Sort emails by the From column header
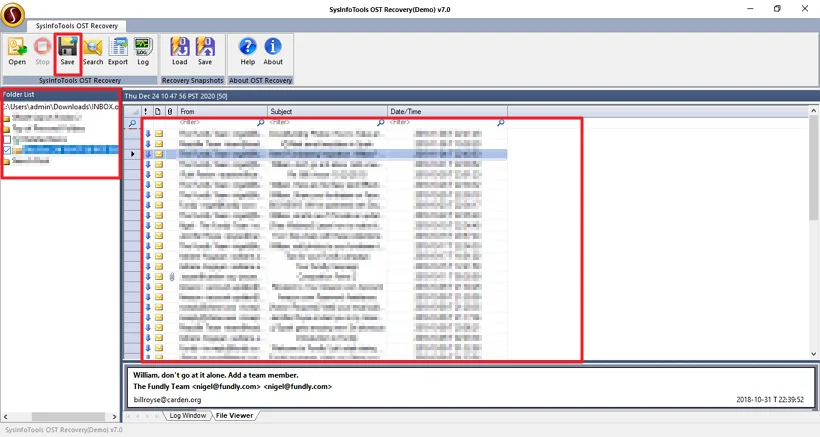 click(x=222, y=111)
